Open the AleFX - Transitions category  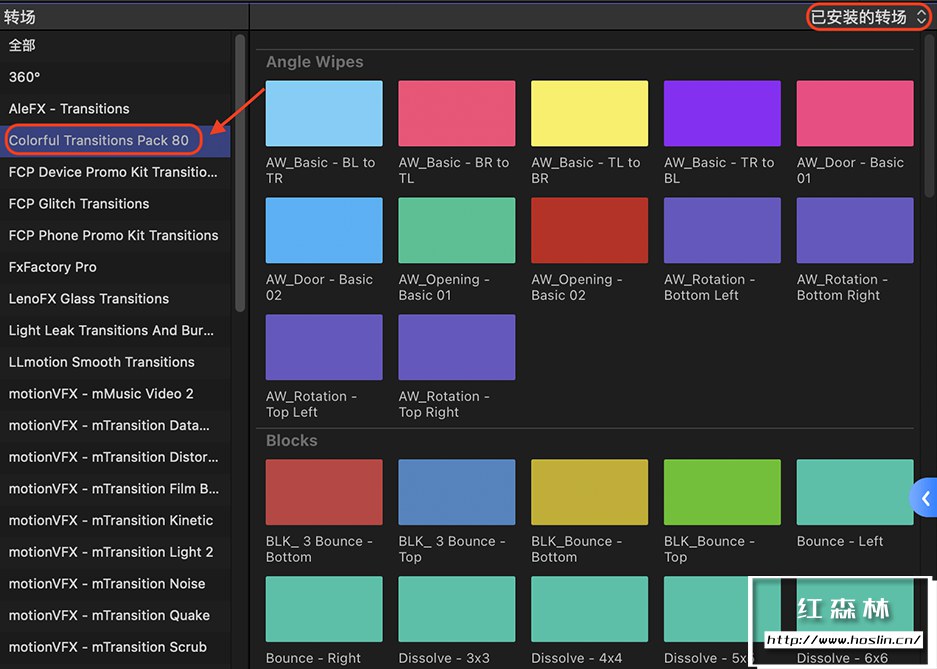coord(69,109)
